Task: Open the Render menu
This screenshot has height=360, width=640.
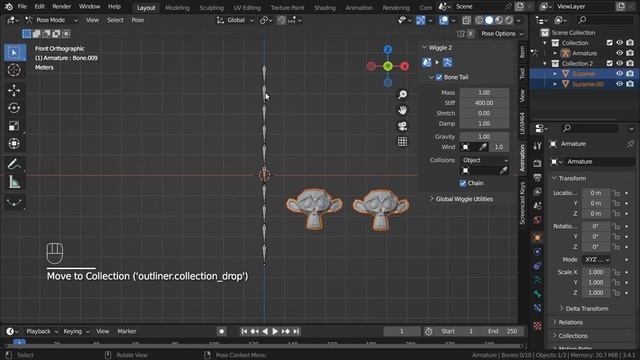Action: tap(62, 7)
